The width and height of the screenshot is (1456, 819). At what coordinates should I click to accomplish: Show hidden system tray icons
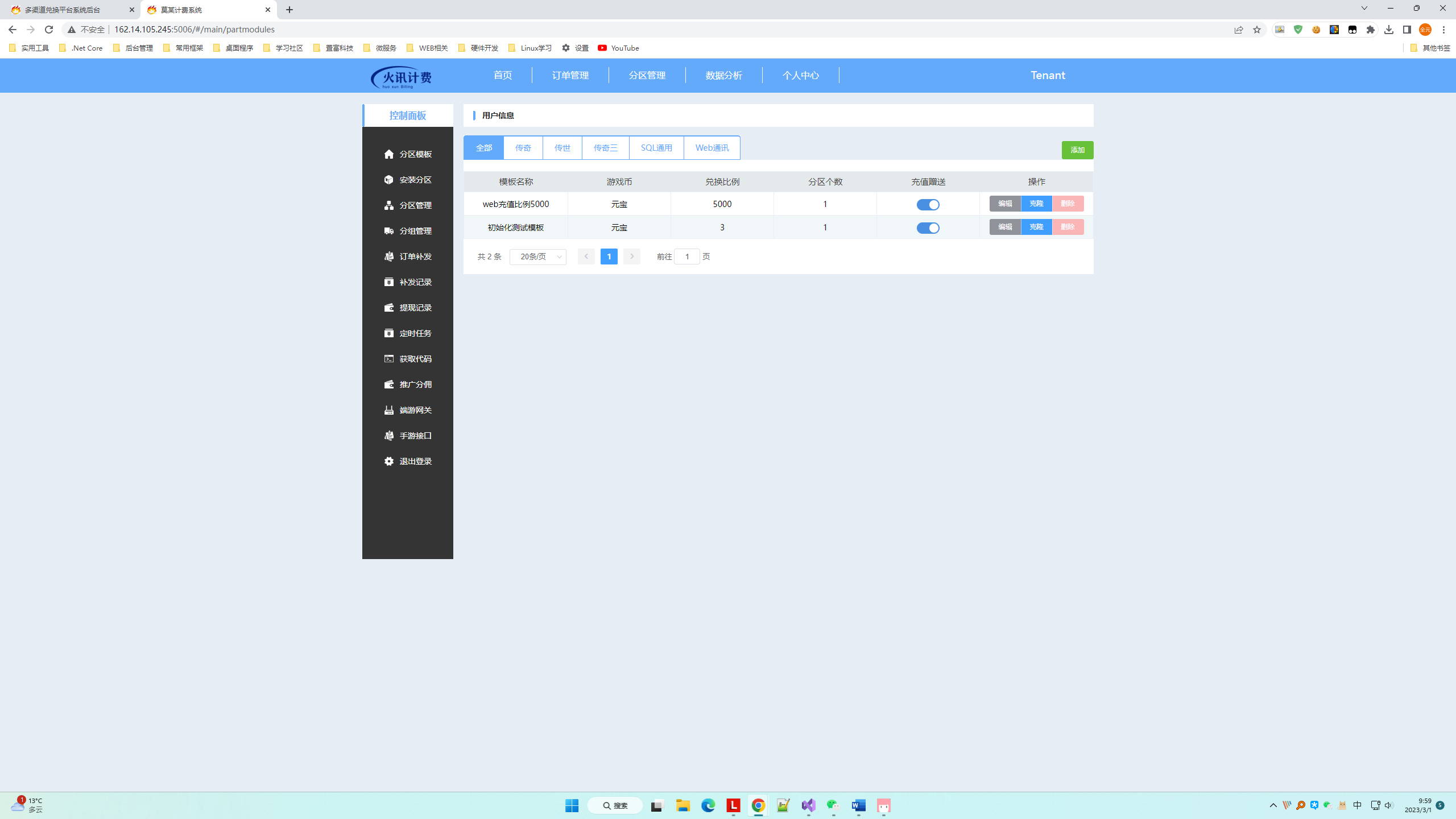(x=1273, y=805)
